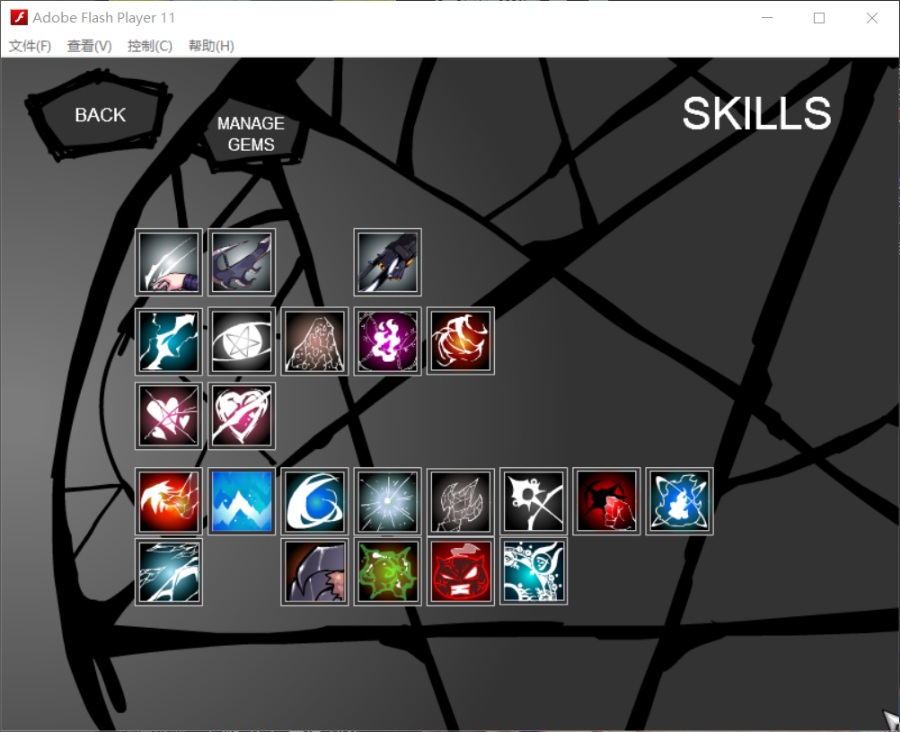Screen dimensions: 900x732
Task: Pick the single pink slashed heart skill
Action: 242,416
